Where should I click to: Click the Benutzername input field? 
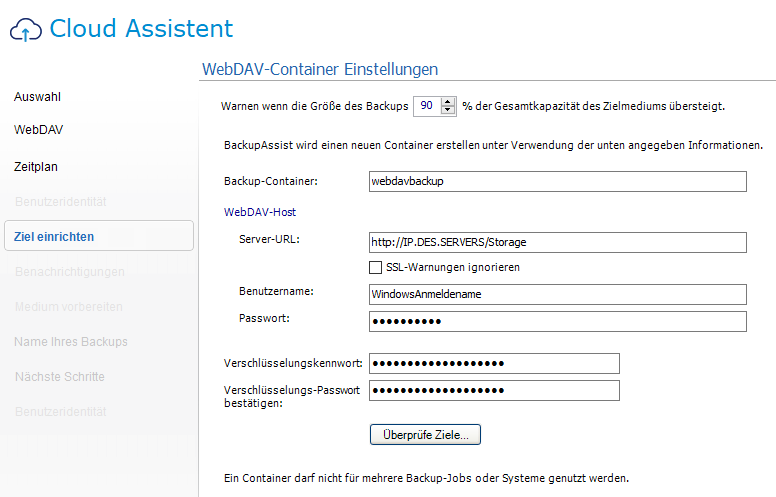(x=557, y=294)
